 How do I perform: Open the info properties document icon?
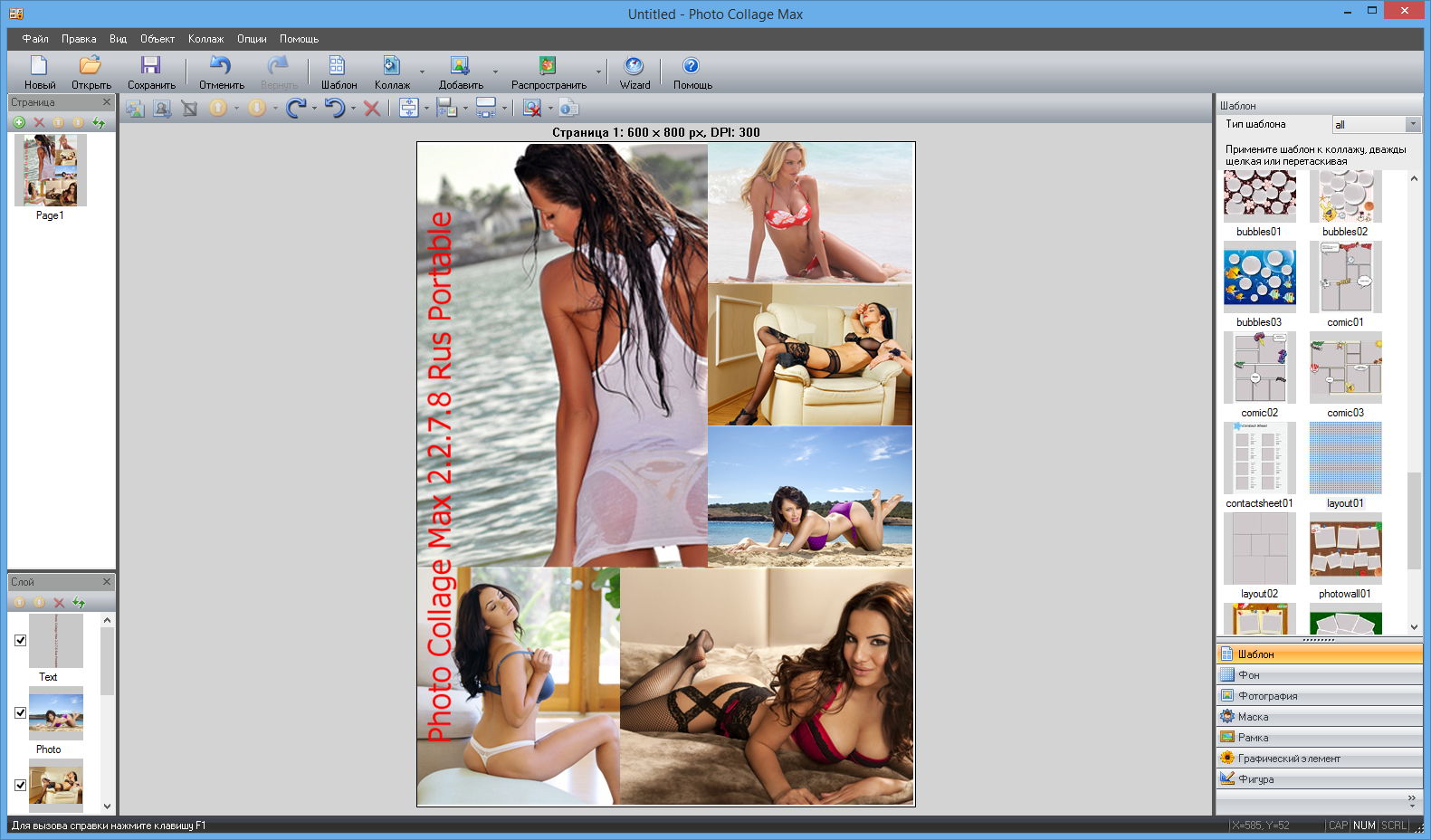568,109
